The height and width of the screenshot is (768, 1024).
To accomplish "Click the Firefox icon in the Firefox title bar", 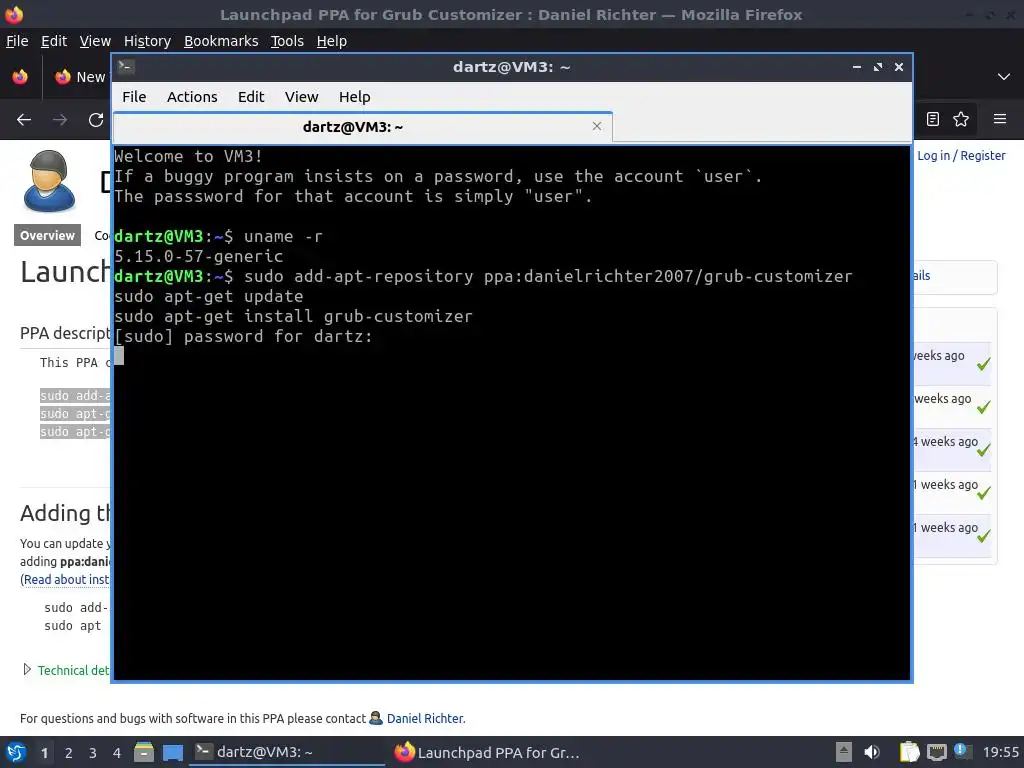I will 14,14.
